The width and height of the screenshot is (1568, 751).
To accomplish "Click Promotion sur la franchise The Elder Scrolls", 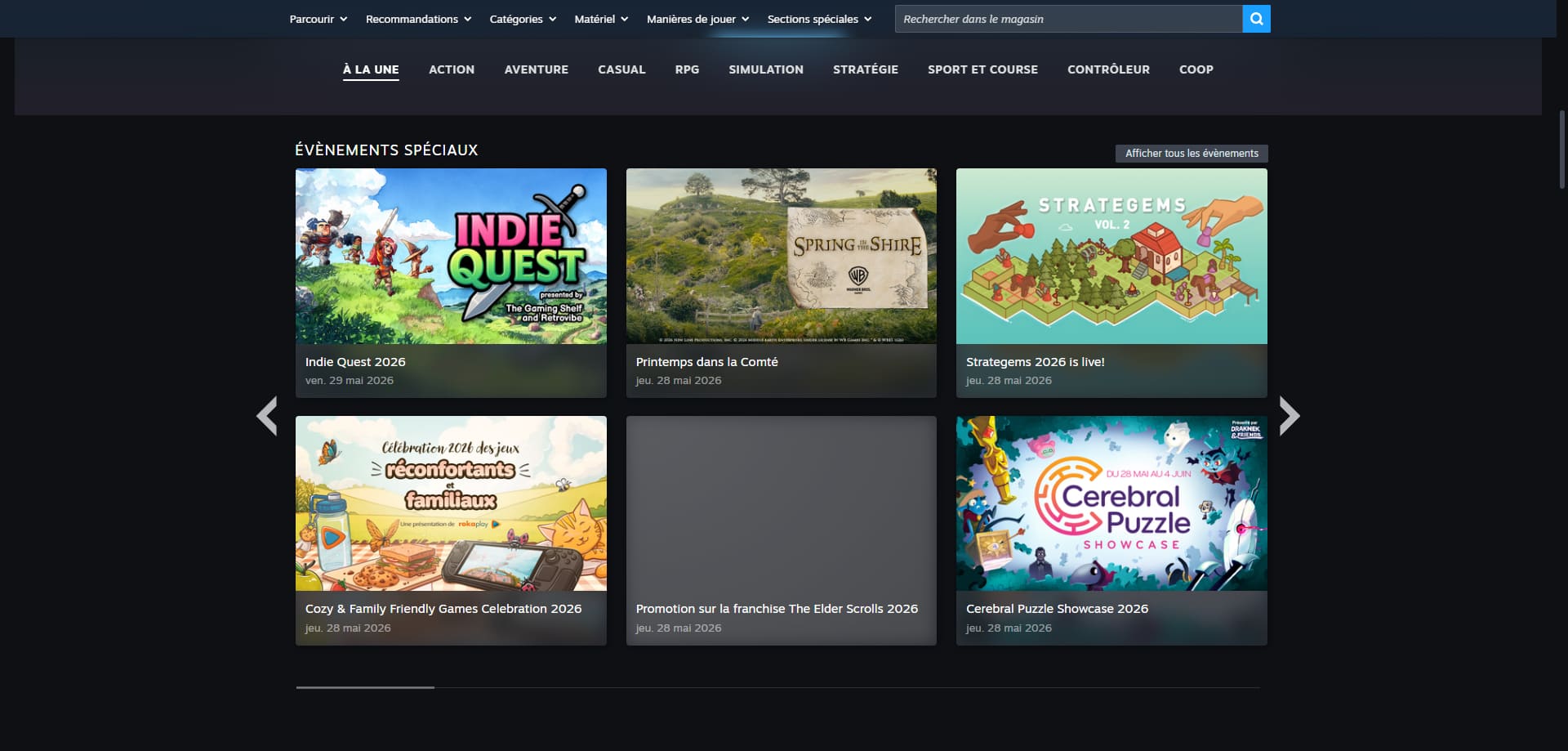I will [777, 609].
